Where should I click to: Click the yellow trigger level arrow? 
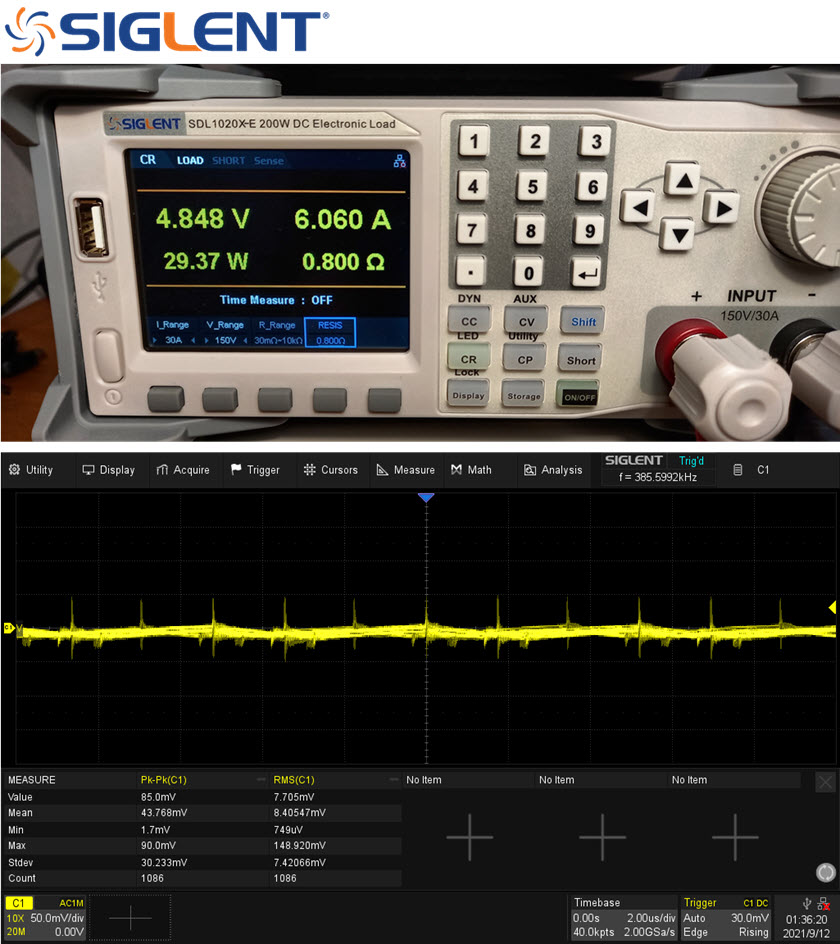coord(832,607)
